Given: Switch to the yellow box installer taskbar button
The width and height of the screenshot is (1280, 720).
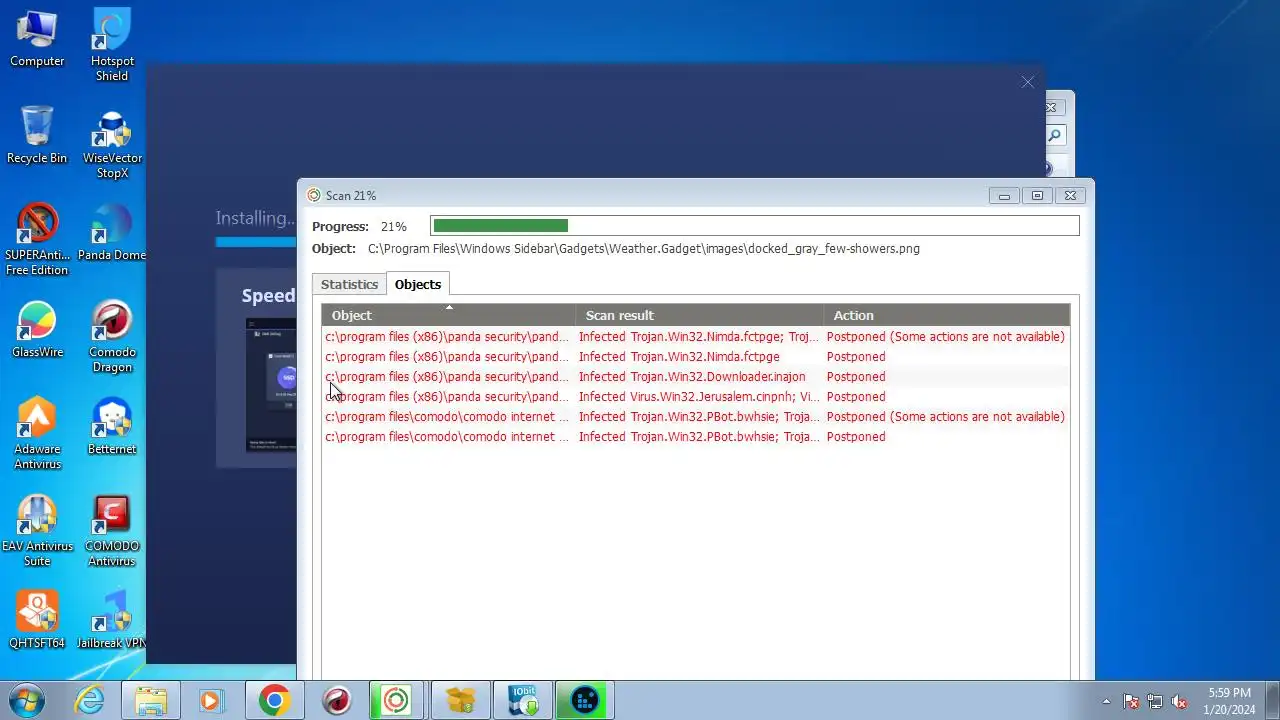Looking at the screenshot, I should 461,701.
